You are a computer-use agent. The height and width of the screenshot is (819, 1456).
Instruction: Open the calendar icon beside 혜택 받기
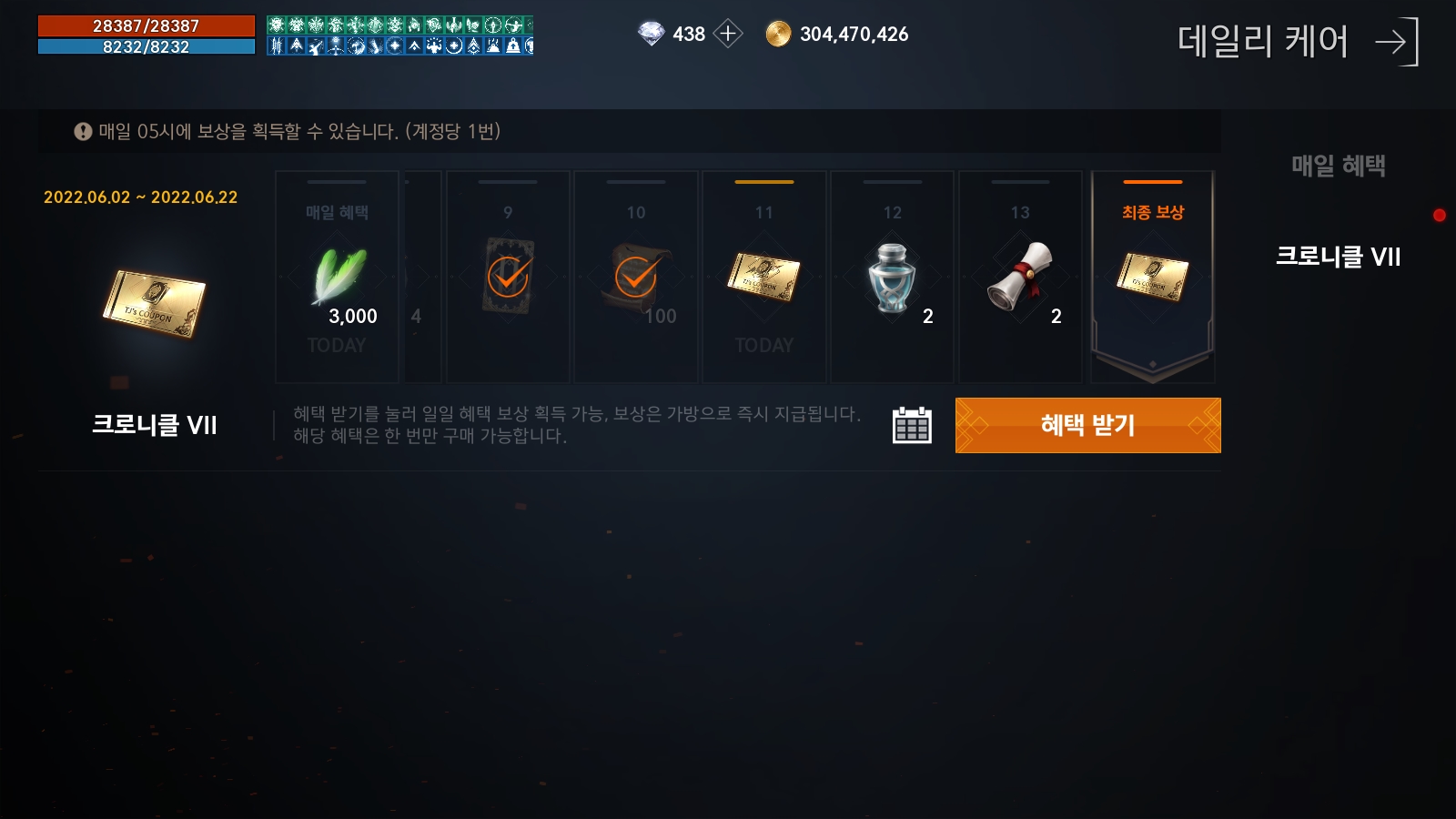tap(912, 425)
